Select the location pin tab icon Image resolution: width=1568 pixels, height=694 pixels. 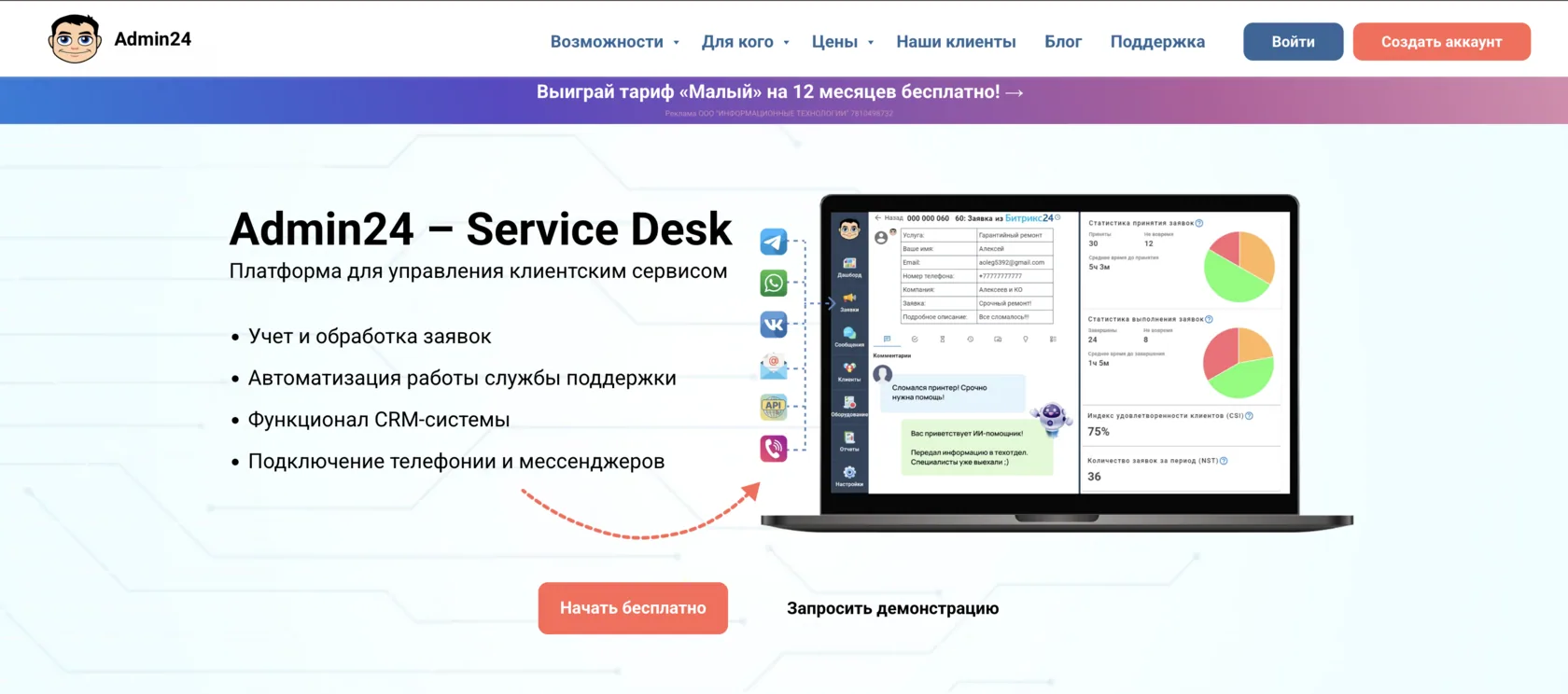(x=1025, y=339)
